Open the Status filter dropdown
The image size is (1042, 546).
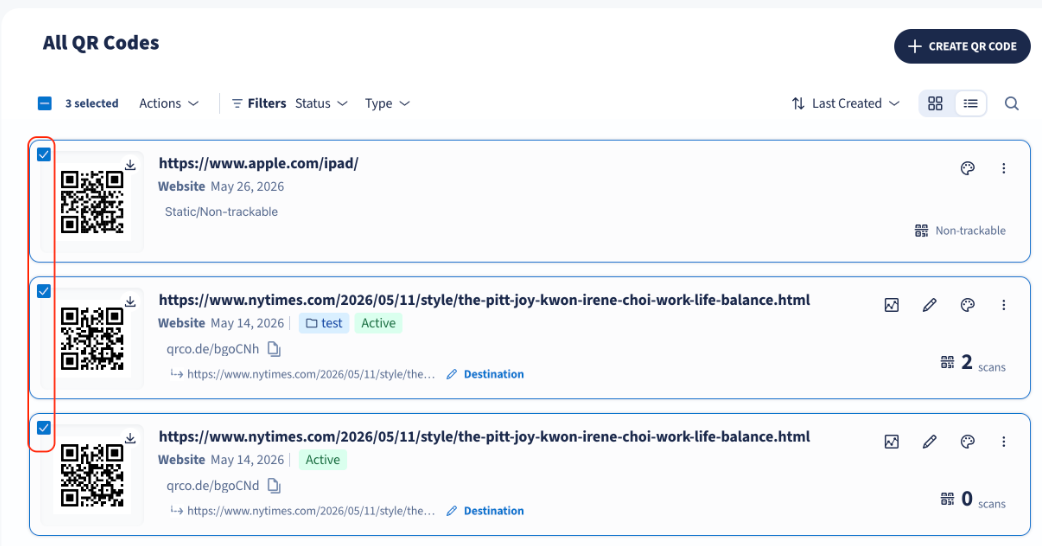(x=321, y=104)
